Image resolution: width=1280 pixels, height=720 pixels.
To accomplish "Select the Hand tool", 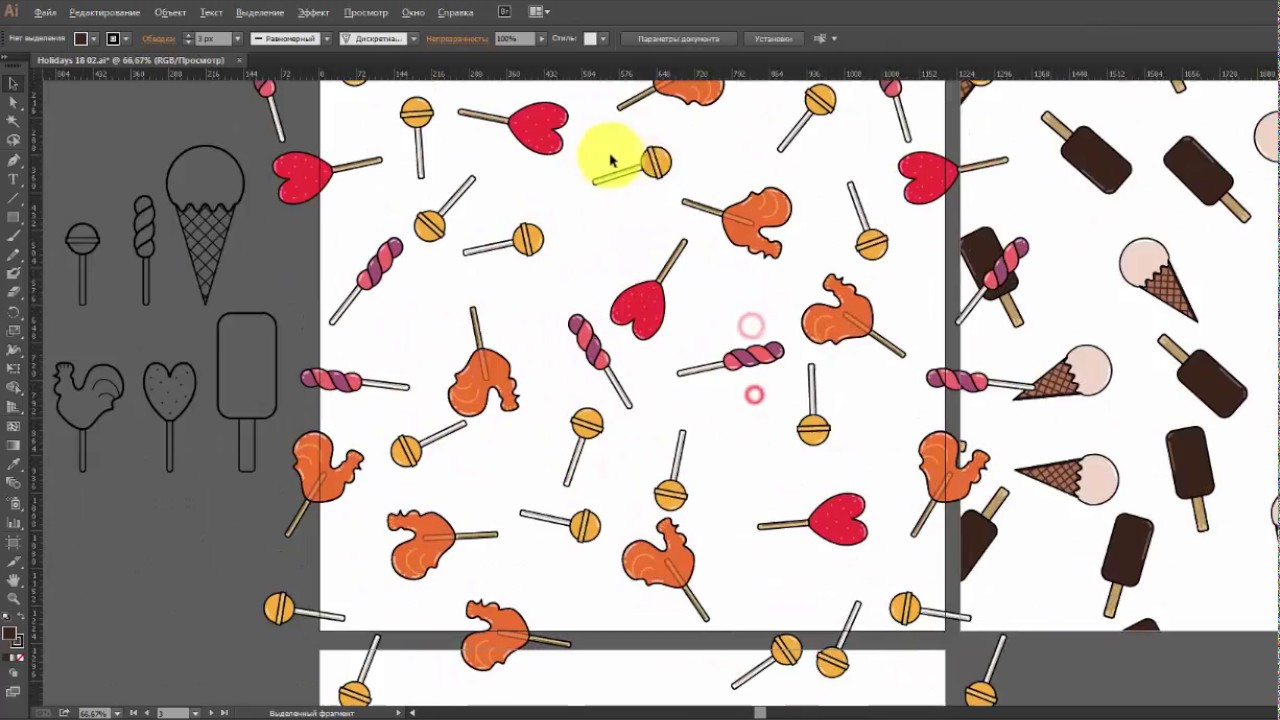I will pos(13,580).
